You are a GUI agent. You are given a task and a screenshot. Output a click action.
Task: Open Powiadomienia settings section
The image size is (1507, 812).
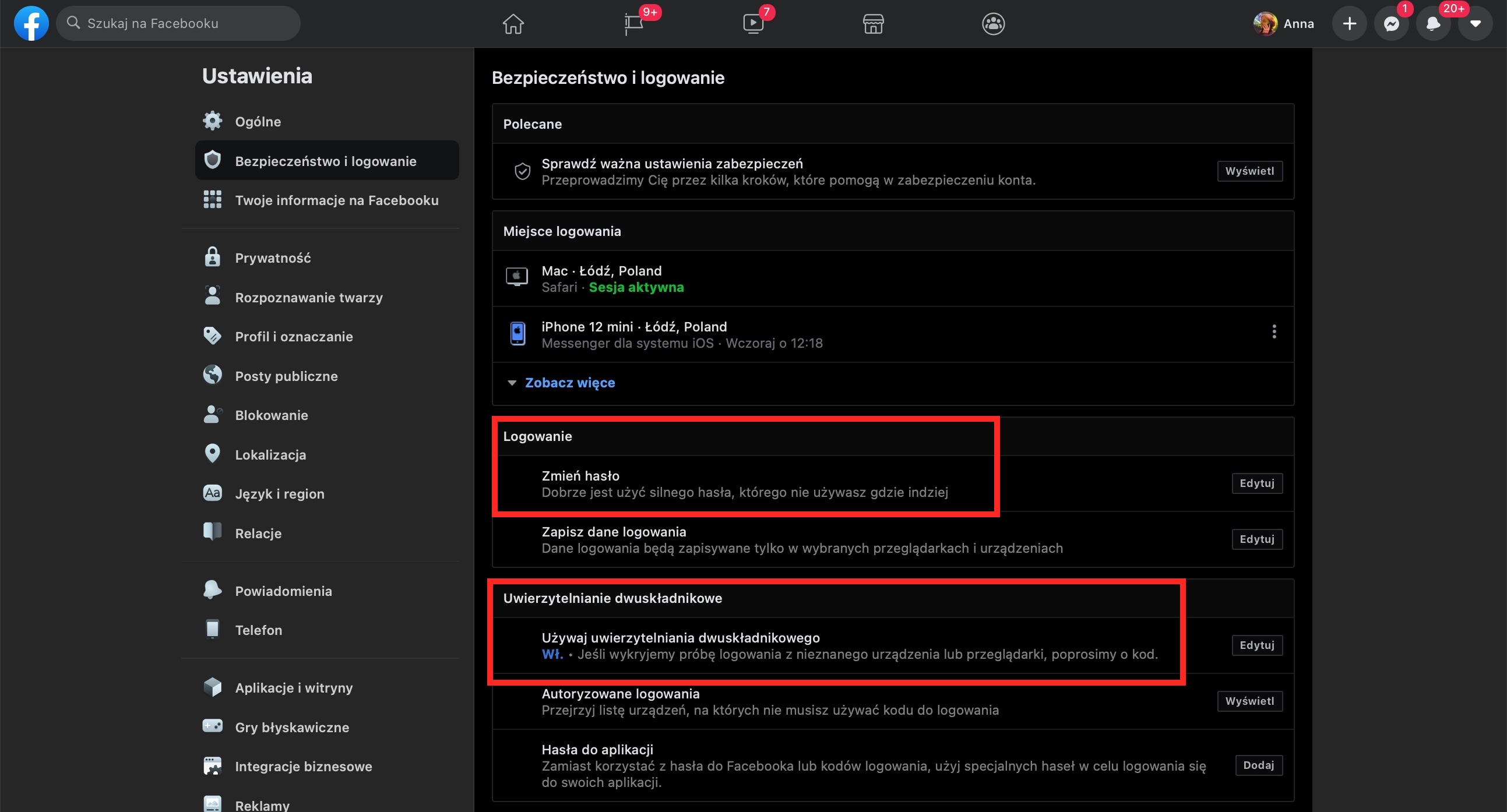[283, 591]
